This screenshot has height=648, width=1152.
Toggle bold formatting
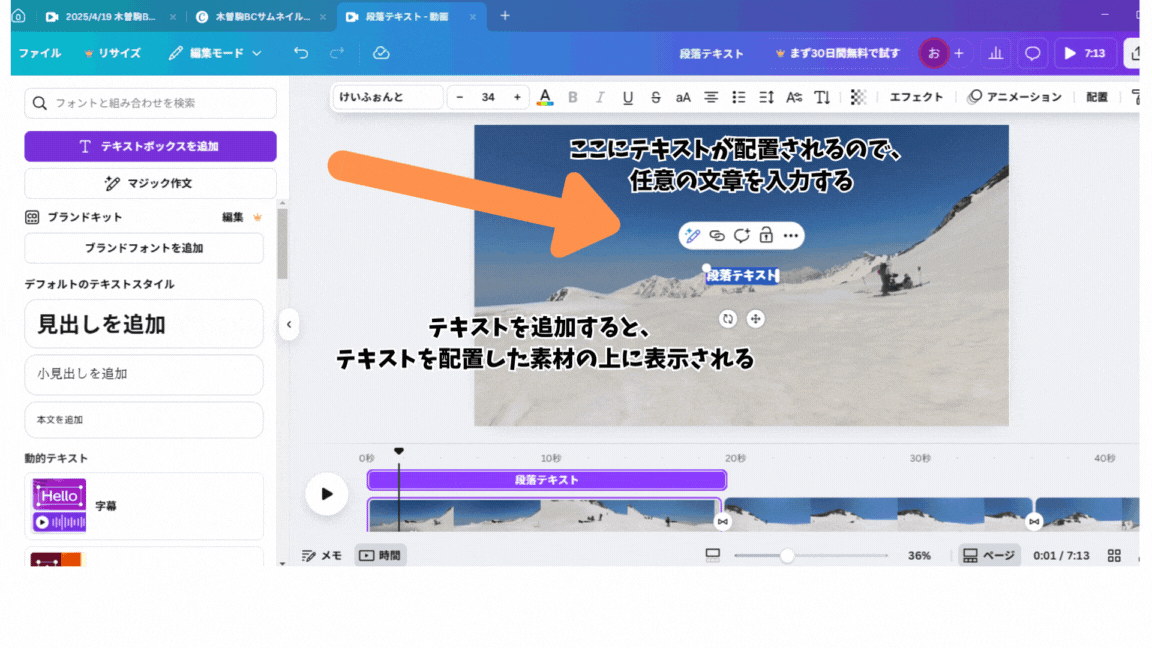573,97
